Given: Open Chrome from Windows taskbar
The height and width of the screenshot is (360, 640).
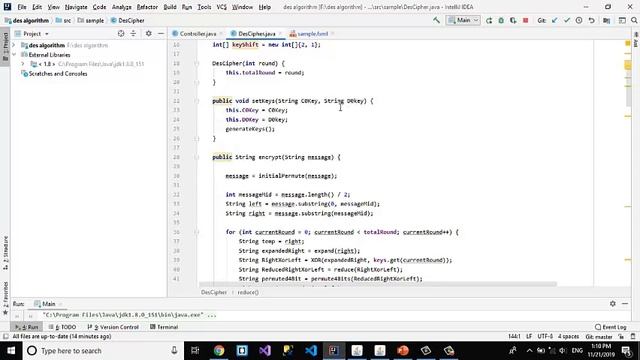Looking at the screenshot, I should [x=219, y=350].
